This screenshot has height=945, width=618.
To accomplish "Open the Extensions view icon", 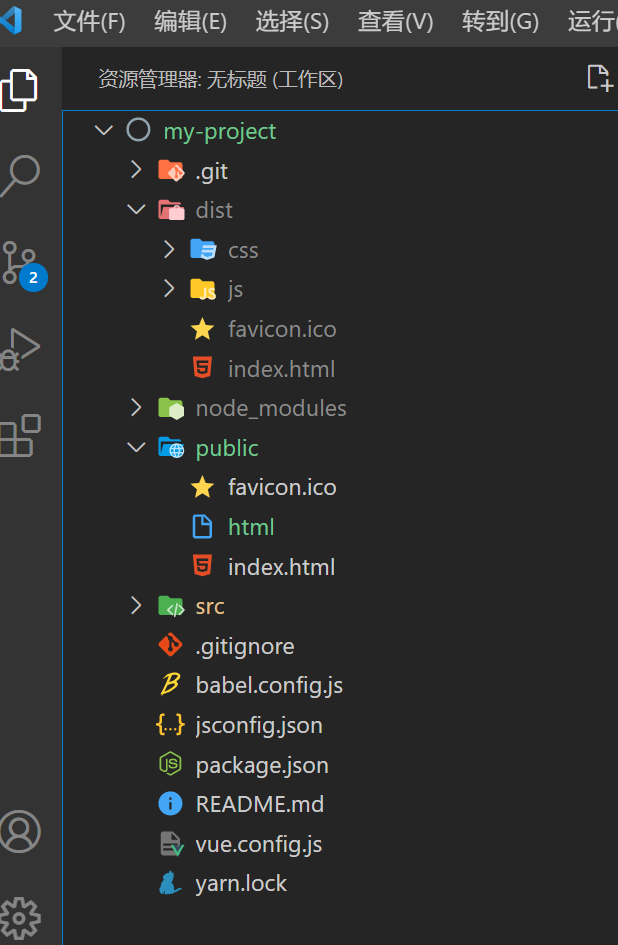I will pos(21,436).
